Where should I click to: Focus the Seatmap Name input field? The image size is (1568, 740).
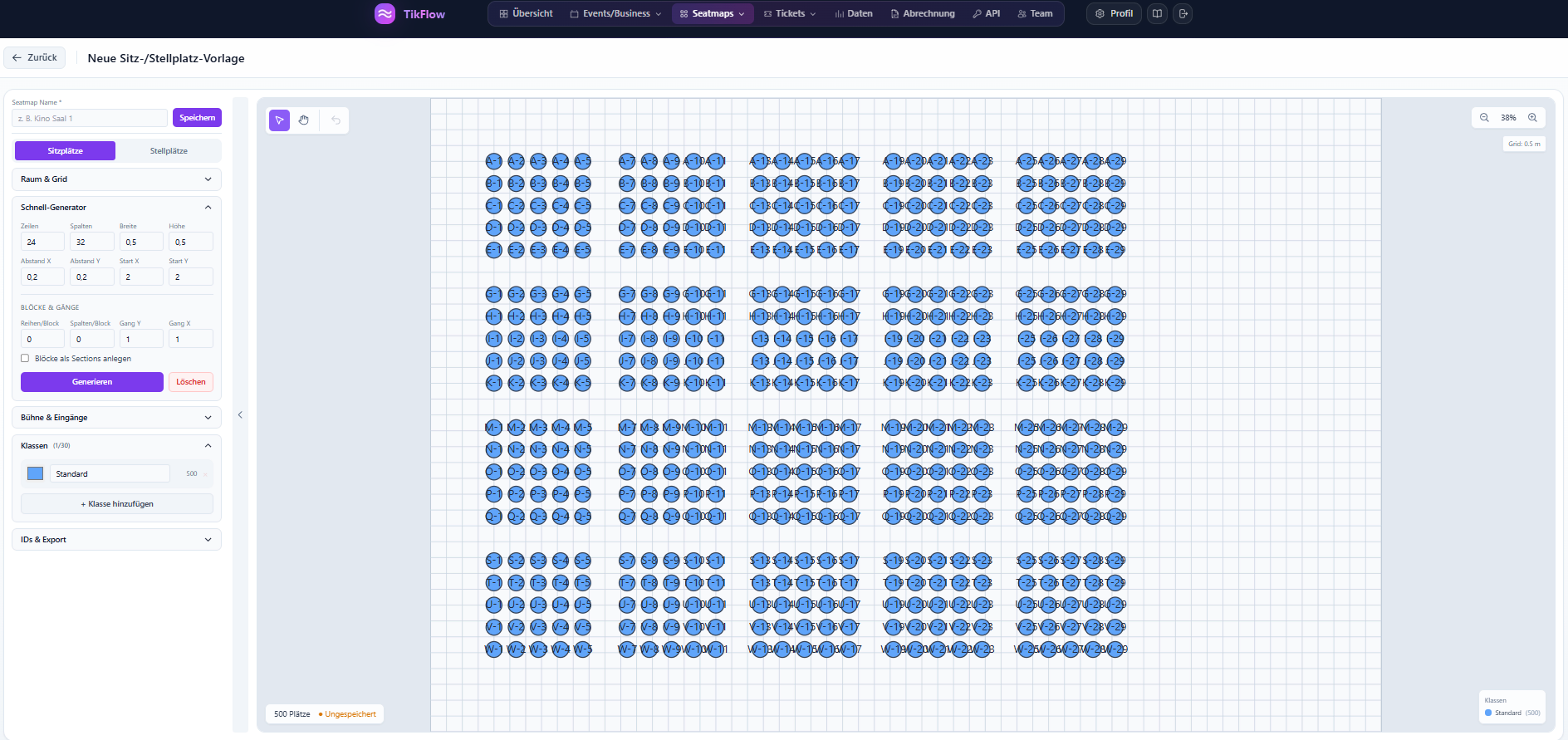click(x=90, y=119)
